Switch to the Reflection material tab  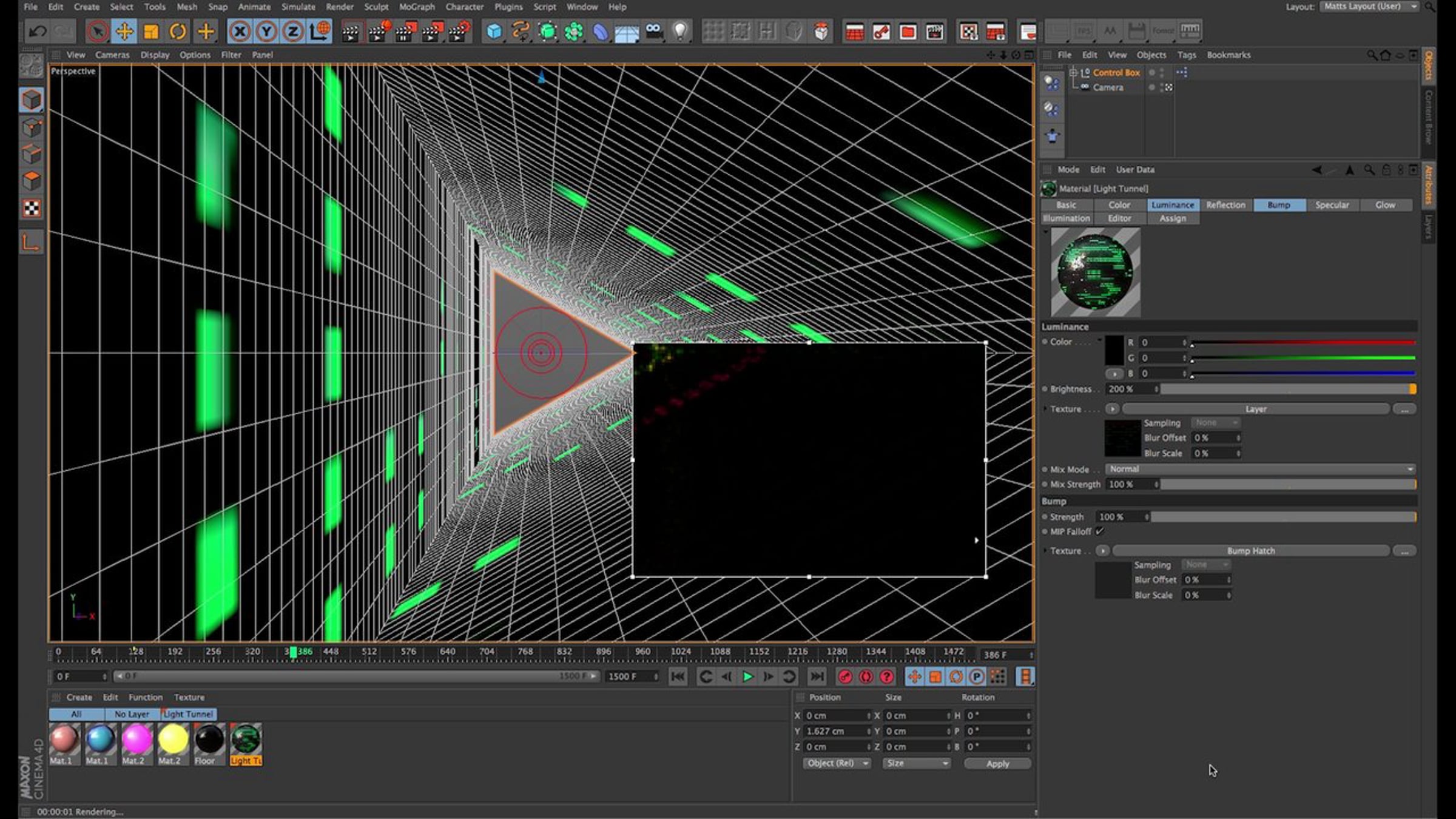1225,205
